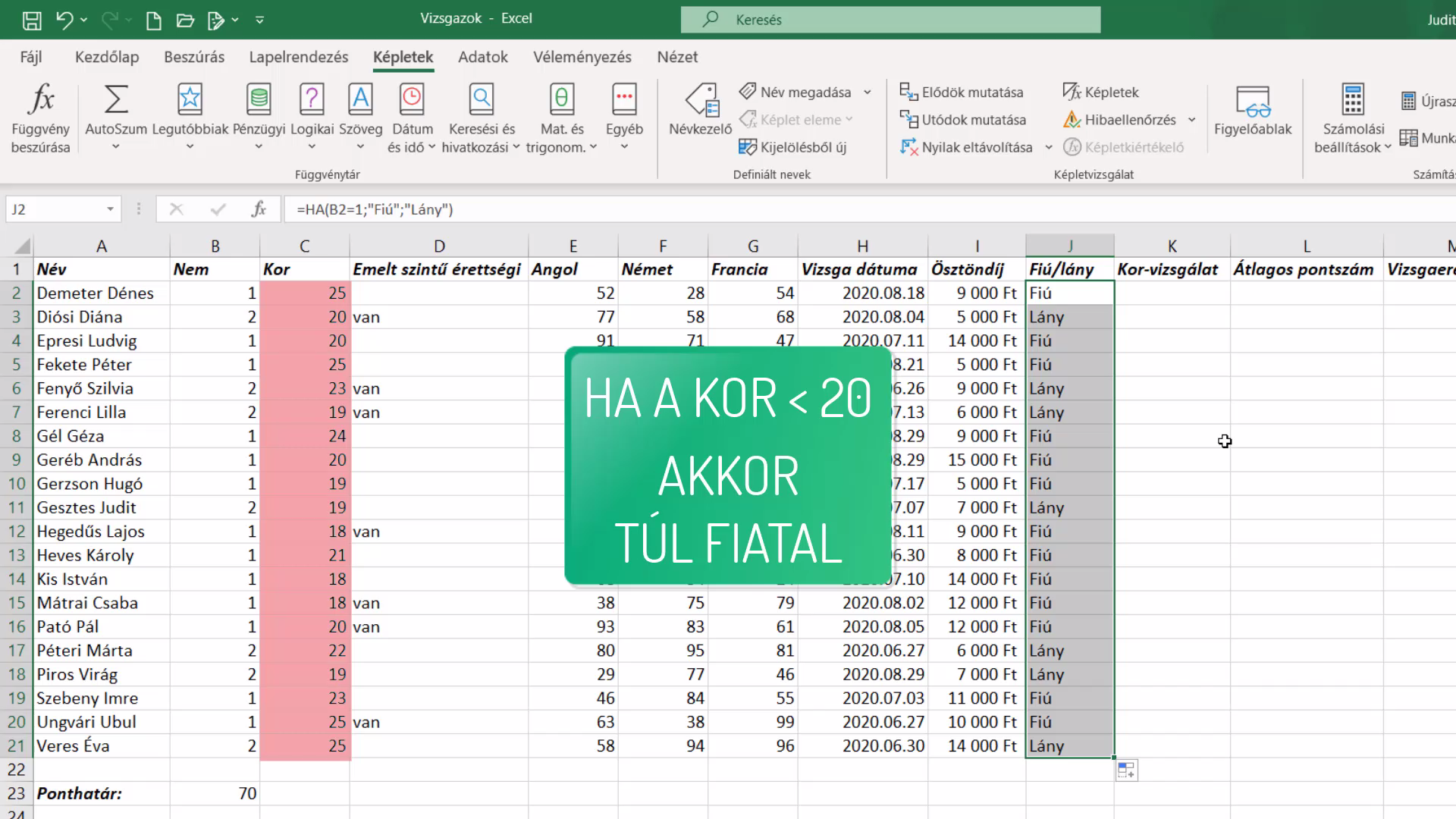The image size is (1456, 819).
Task: Switch to the Adatok tab
Action: click(483, 57)
